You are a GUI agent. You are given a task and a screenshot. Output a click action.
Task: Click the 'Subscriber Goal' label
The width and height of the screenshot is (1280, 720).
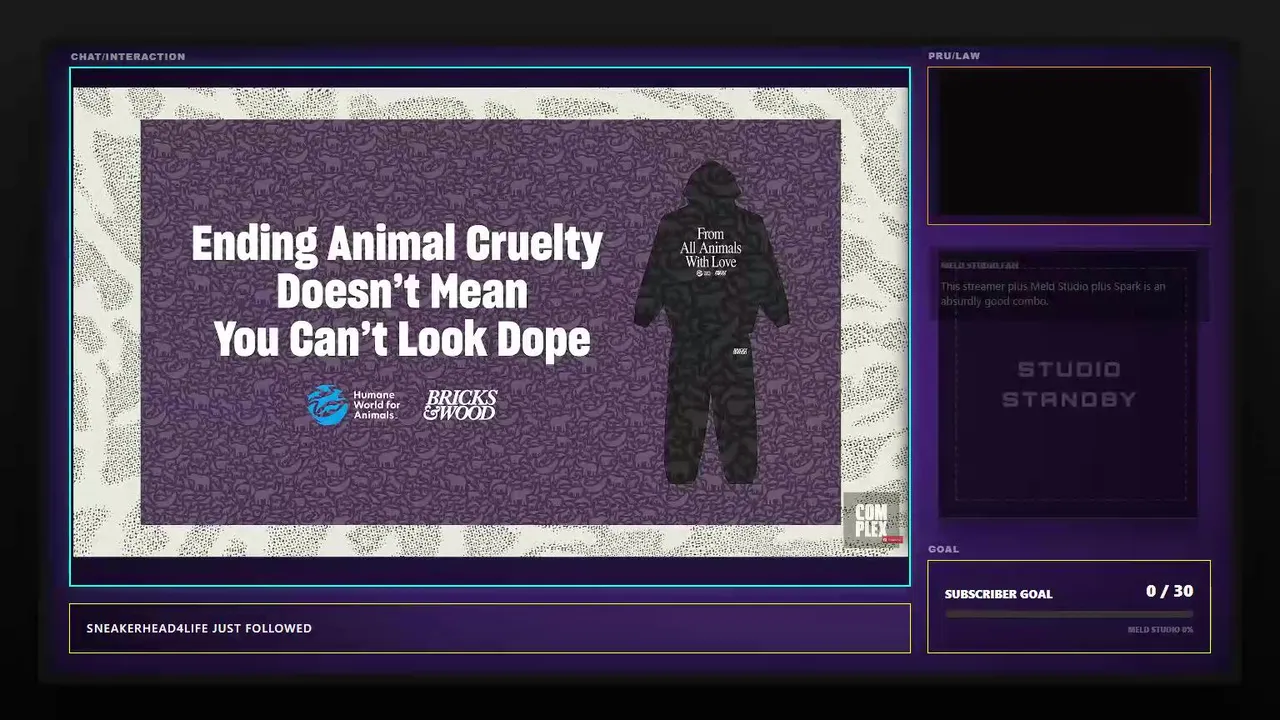coord(998,594)
